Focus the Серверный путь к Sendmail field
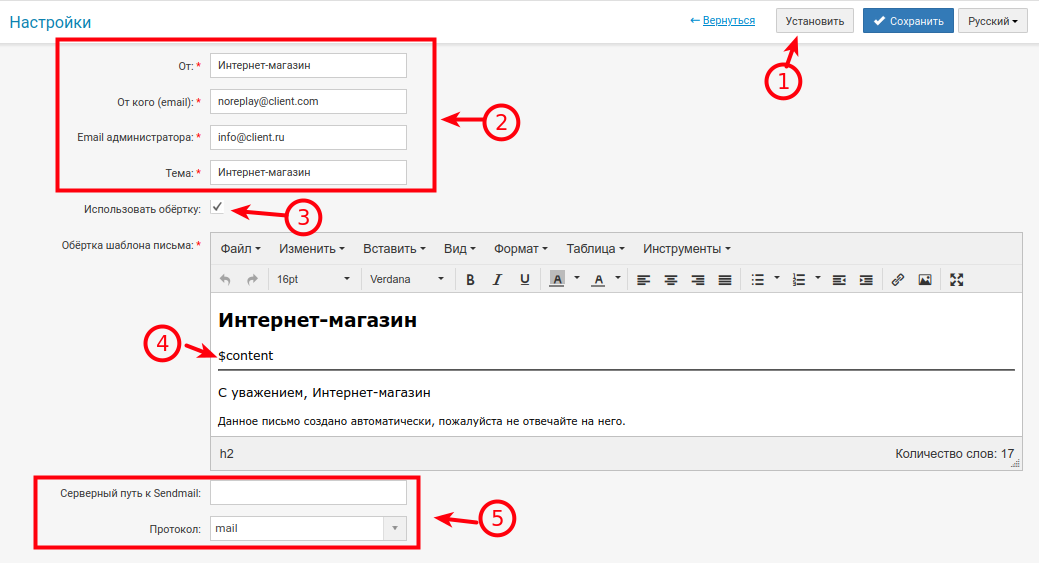 (x=308, y=493)
